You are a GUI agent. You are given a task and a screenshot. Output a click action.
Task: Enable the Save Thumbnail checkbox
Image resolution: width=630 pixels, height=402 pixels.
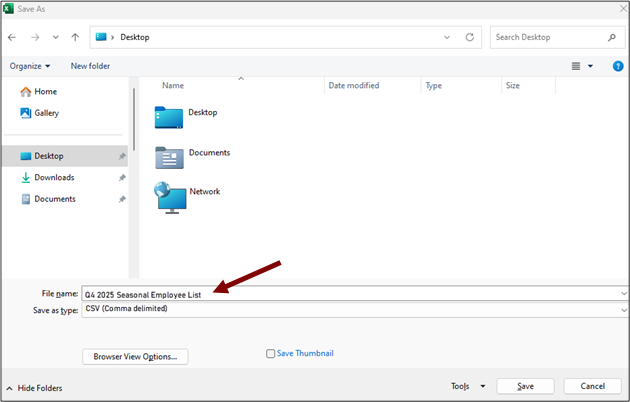[x=271, y=353]
